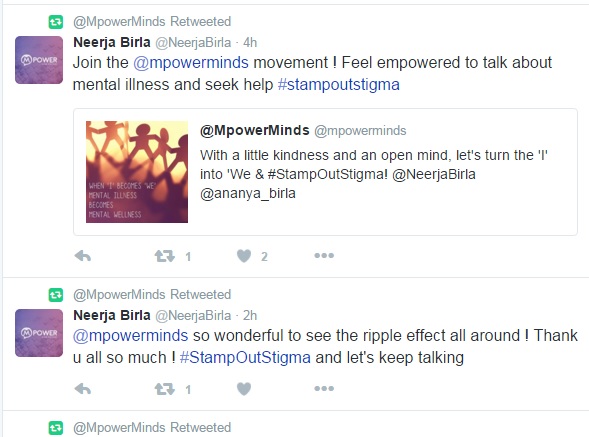Retweet the 'ripple effect' tweet
Viewport: 589px width, 437px height.
(165, 389)
